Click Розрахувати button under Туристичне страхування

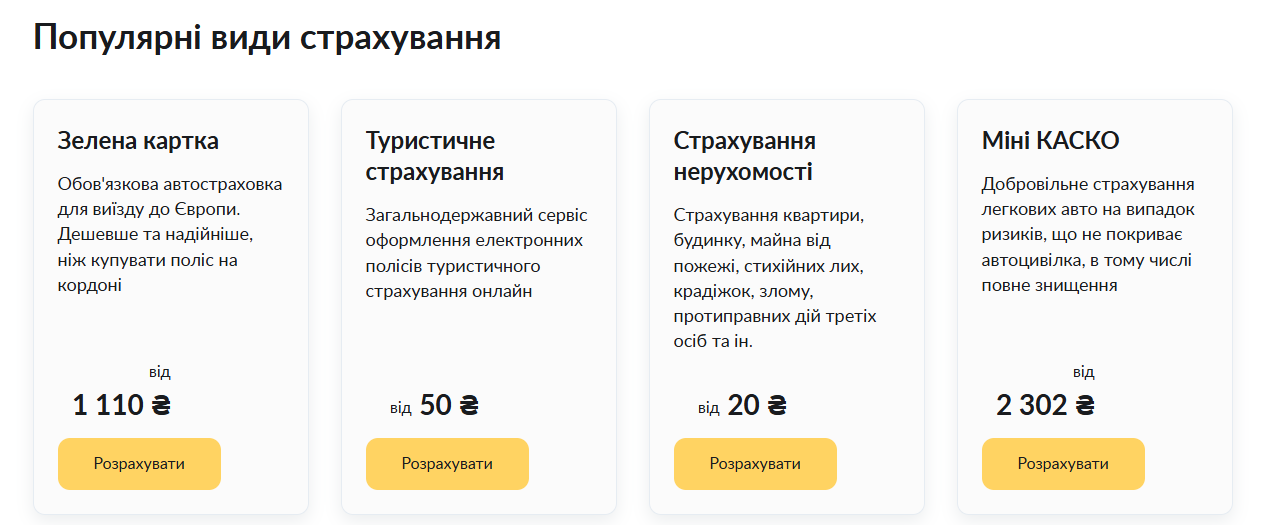click(x=447, y=464)
